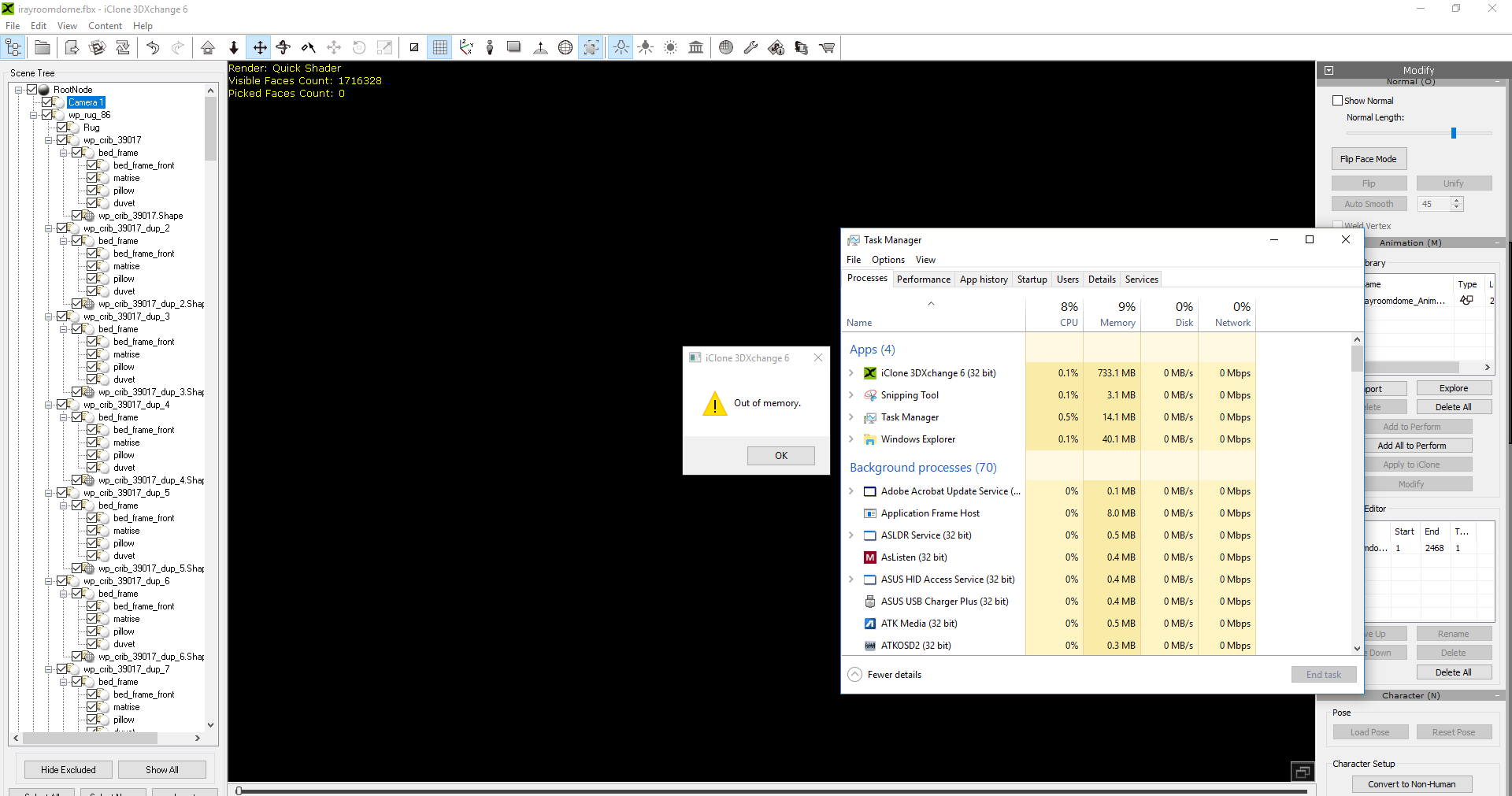Image resolution: width=1512 pixels, height=796 pixels.
Task: Toggle wp_crib_39017 checkbox
Action: [61, 140]
